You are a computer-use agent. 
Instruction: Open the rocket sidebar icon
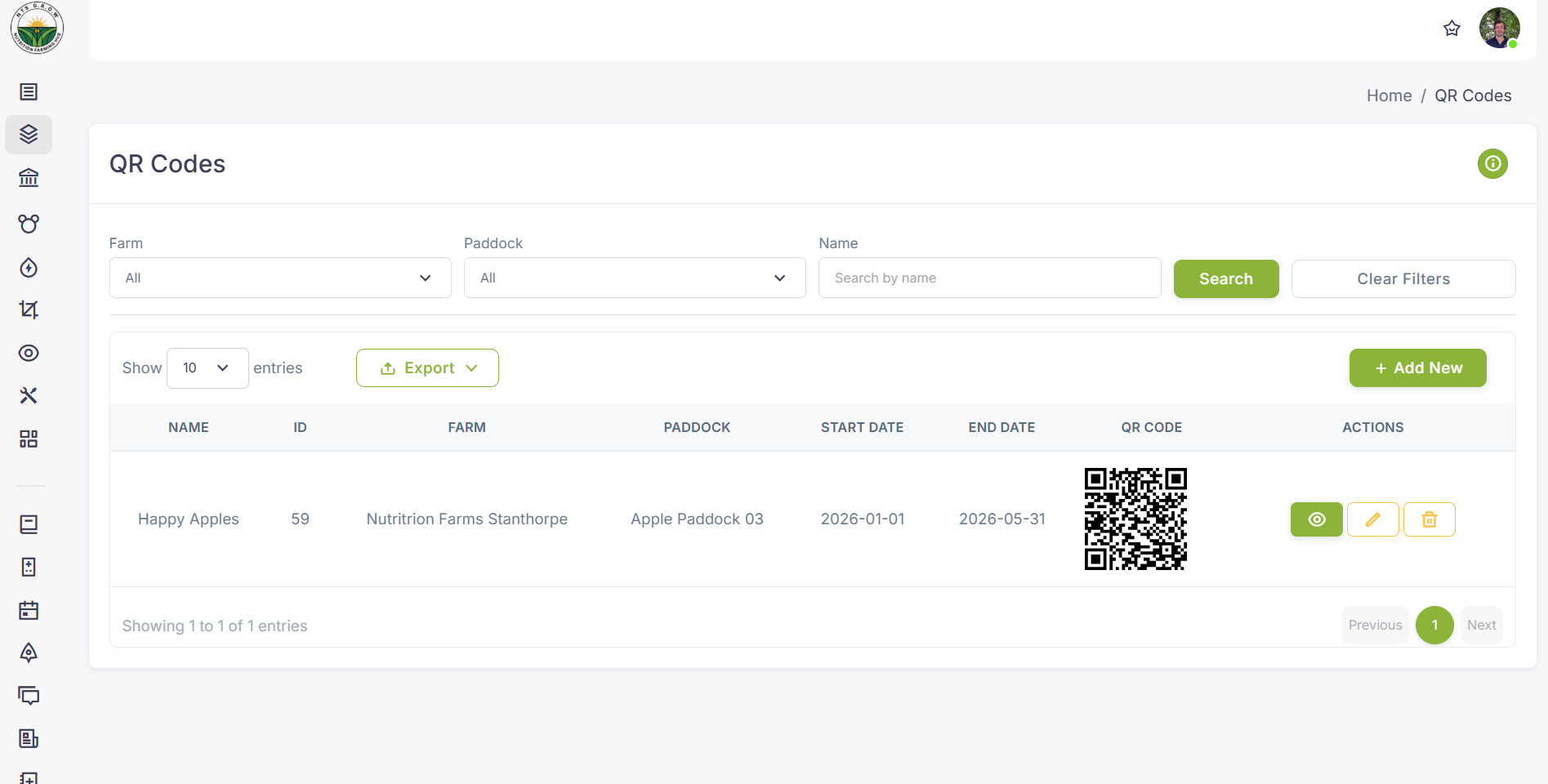[x=29, y=653]
